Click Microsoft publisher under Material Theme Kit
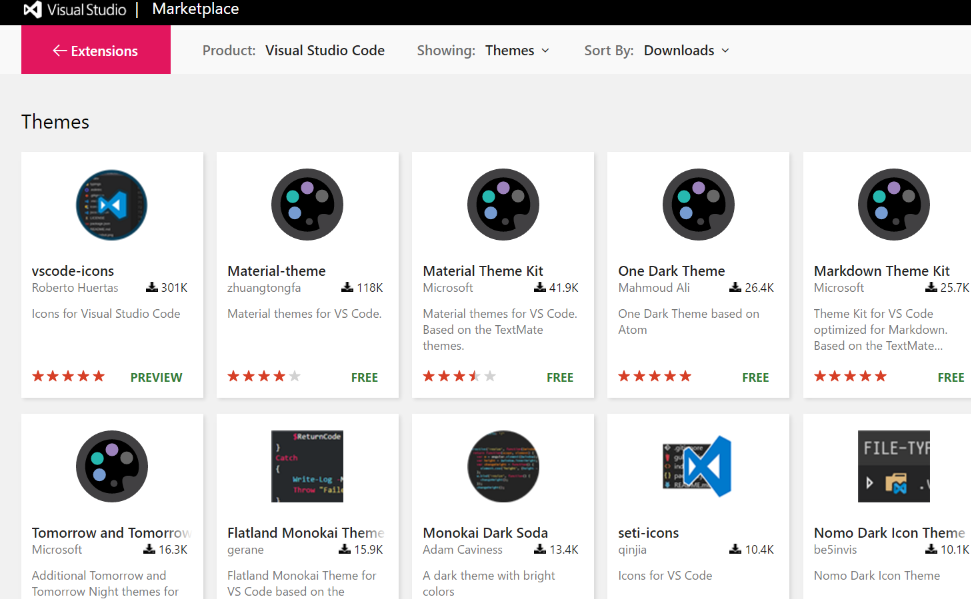971x599 pixels. [448, 287]
